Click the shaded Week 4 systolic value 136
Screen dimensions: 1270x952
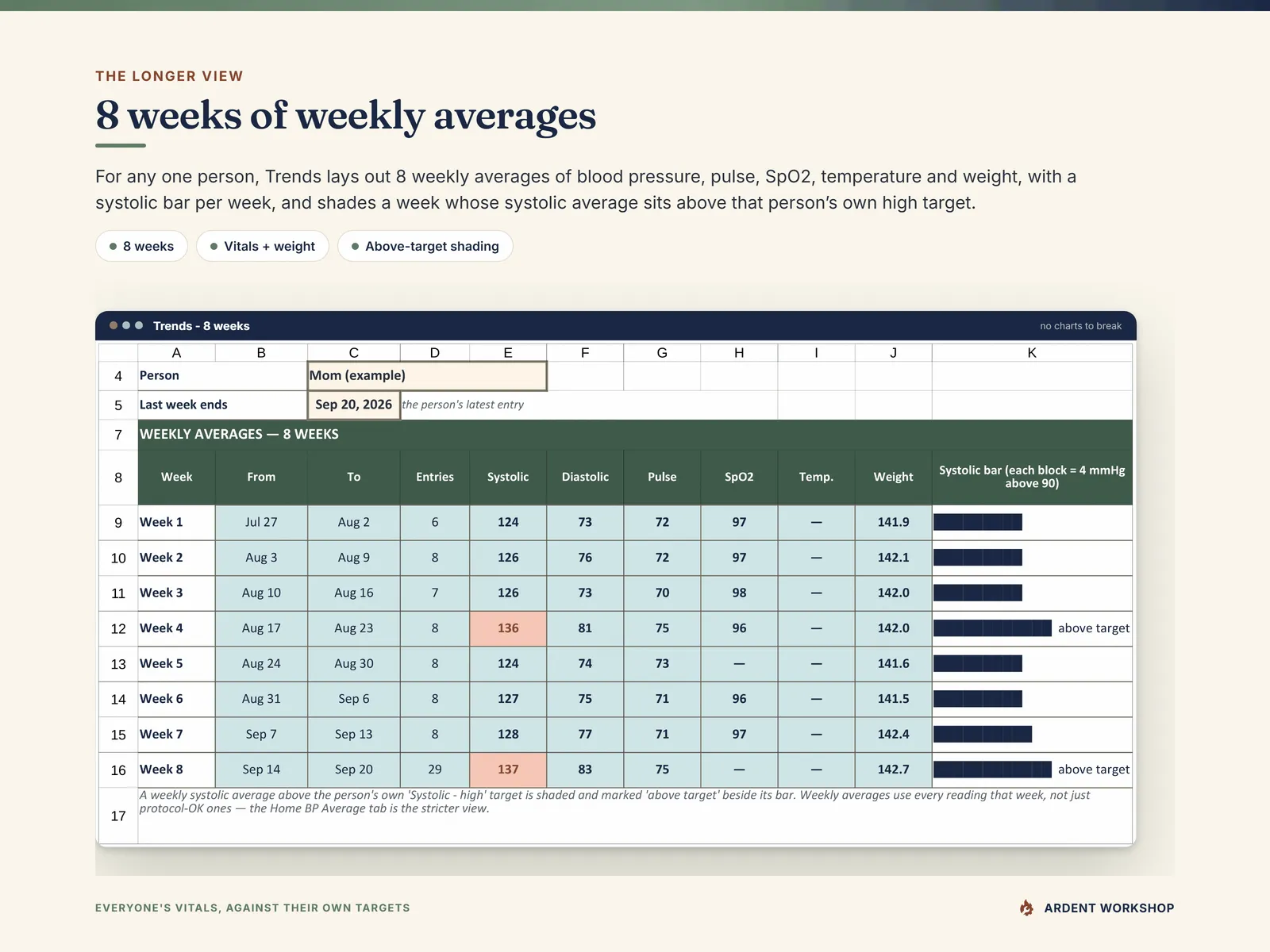pyautogui.click(x=508, y=628)
